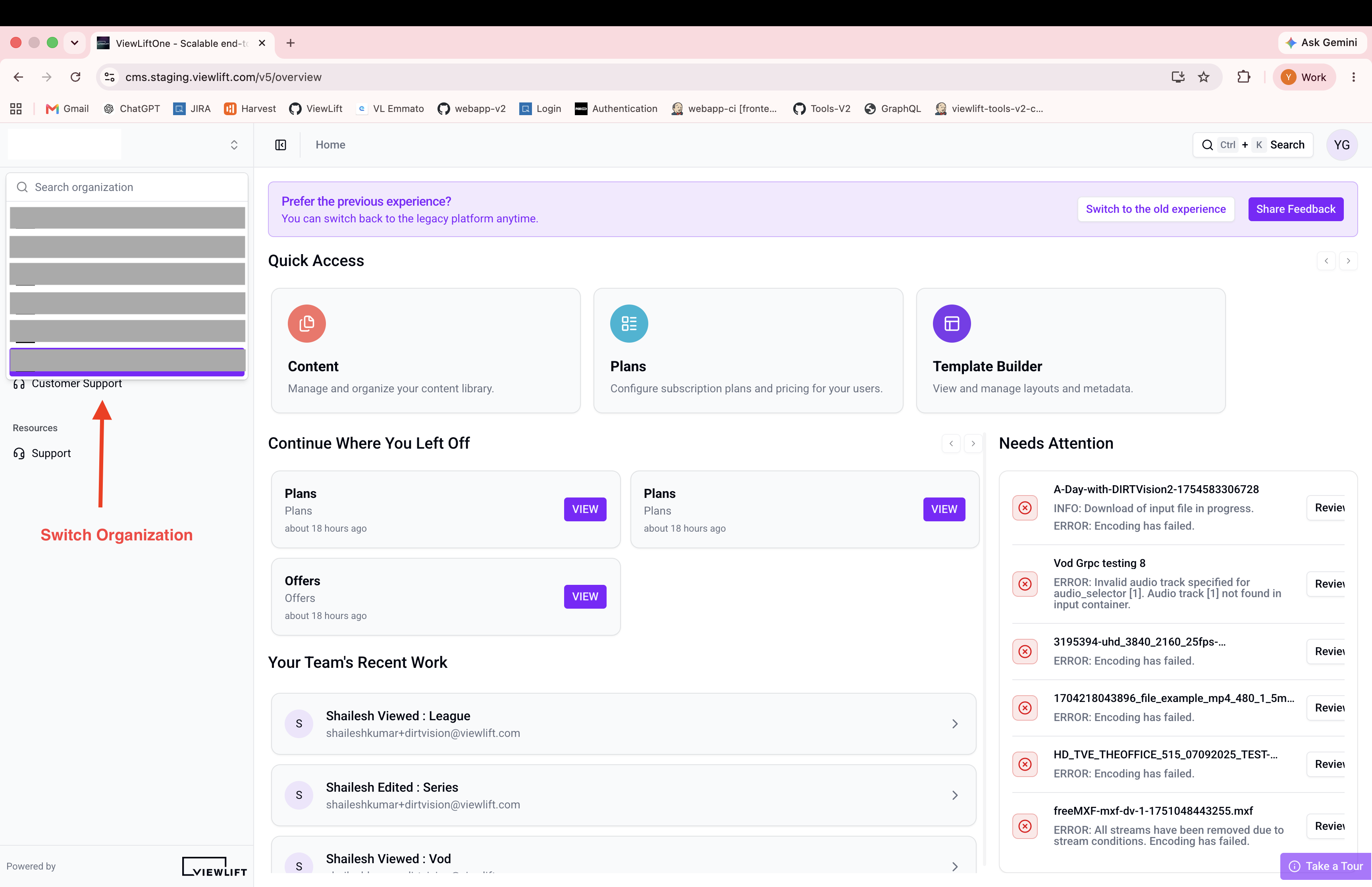This screenshot has height=887, width=1372.
Task: Toggle the sidebar panel icon beside Home
Action: click(x=280, y=145)
